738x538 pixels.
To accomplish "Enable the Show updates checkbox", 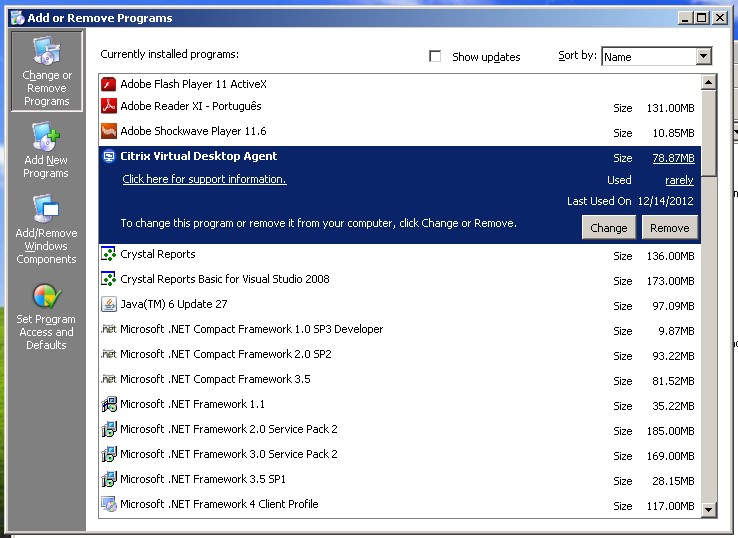I will 435,57.
